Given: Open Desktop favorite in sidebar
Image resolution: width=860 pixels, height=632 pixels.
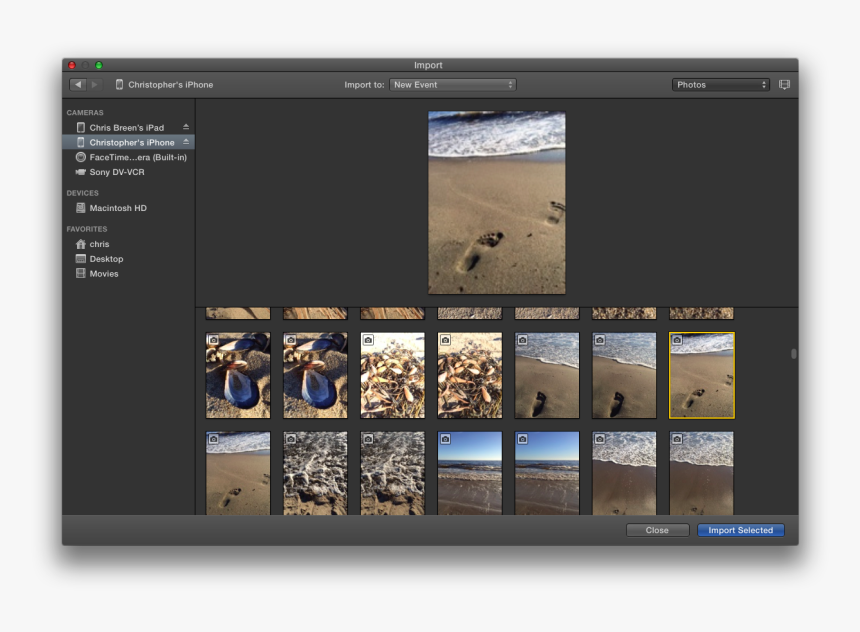Looking at the screenshot, I should [x=106, y=259].
